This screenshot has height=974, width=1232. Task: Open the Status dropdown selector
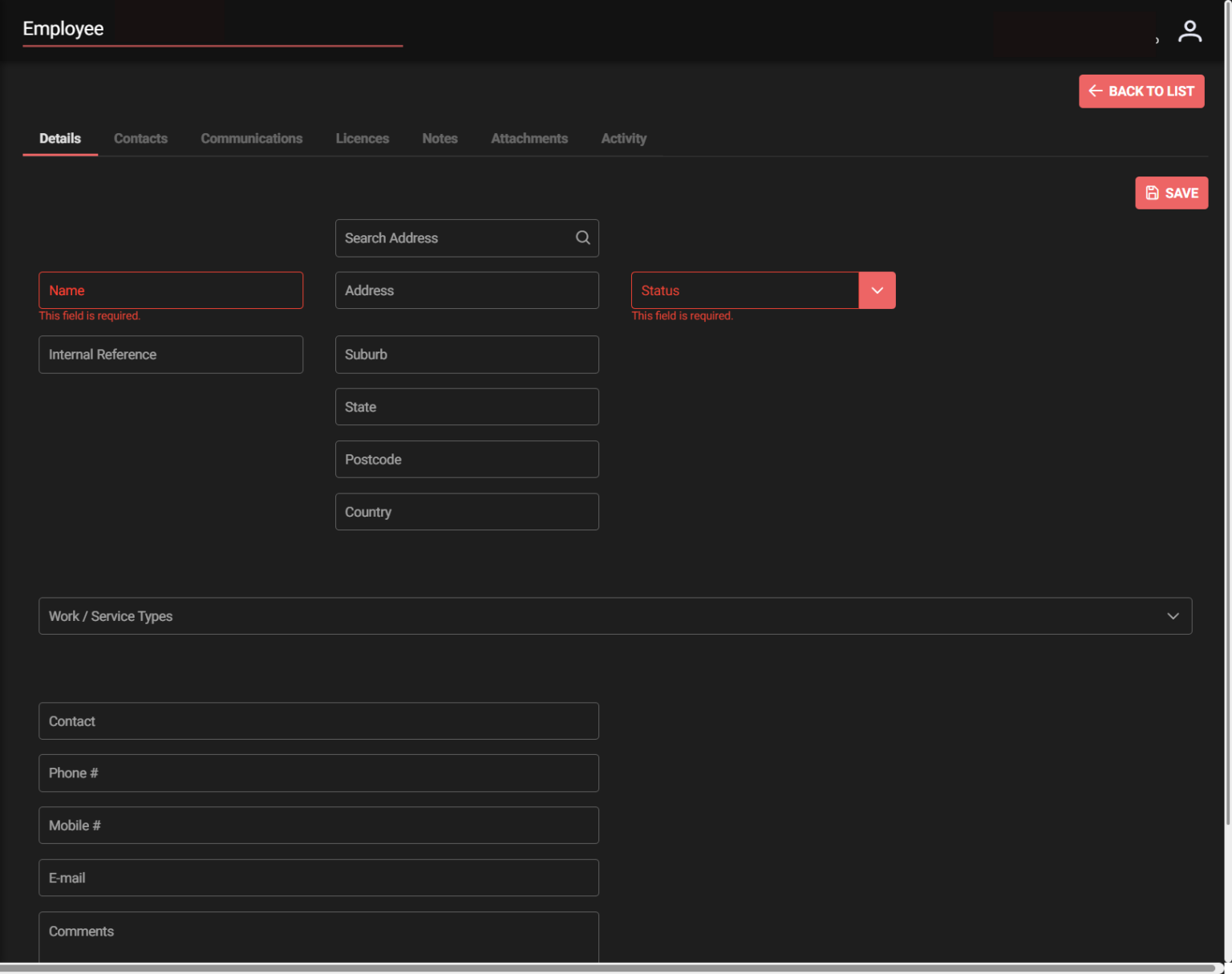(744, 290)
